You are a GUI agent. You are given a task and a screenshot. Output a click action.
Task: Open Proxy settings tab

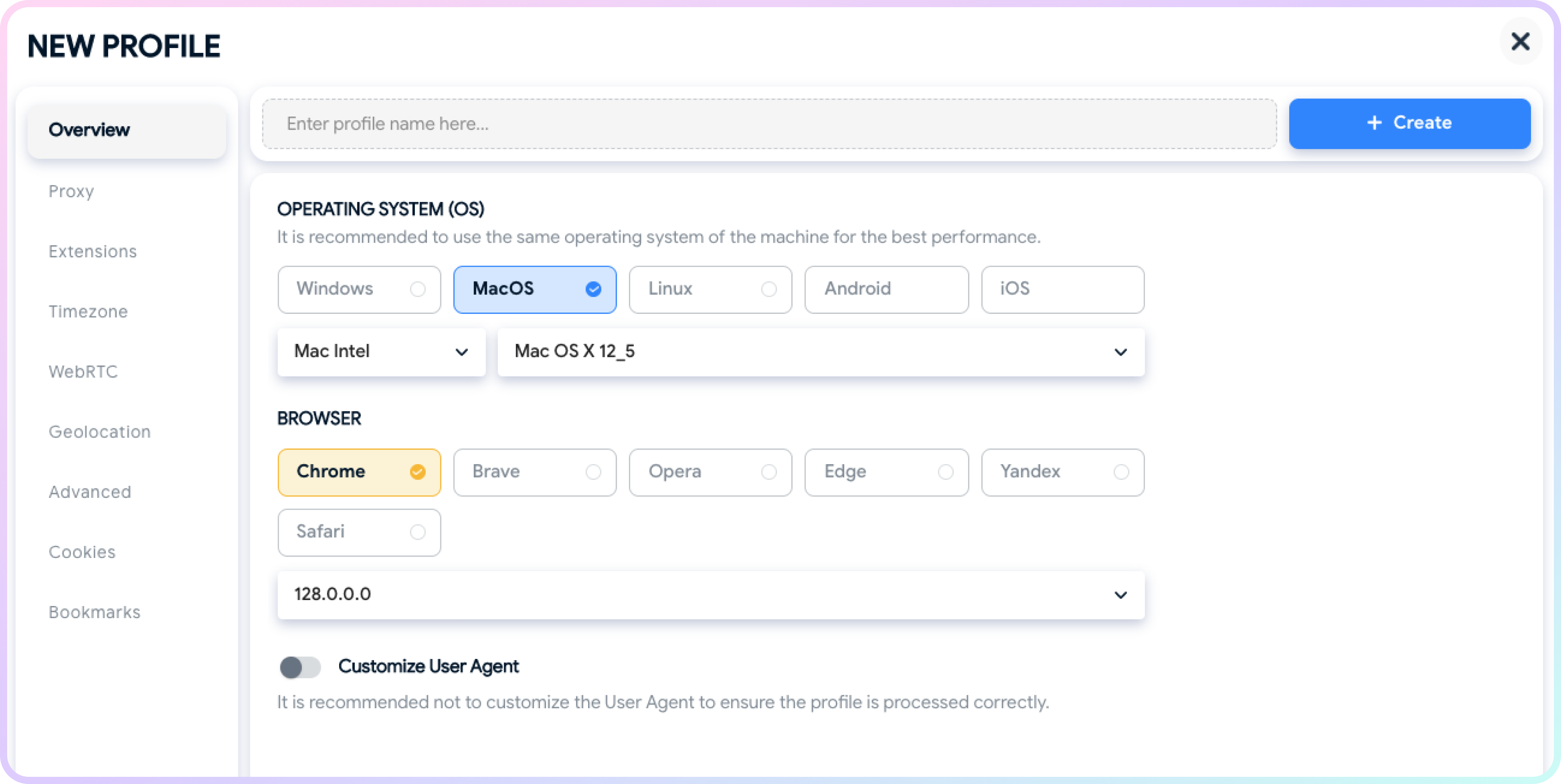click(x=71, y=191)
